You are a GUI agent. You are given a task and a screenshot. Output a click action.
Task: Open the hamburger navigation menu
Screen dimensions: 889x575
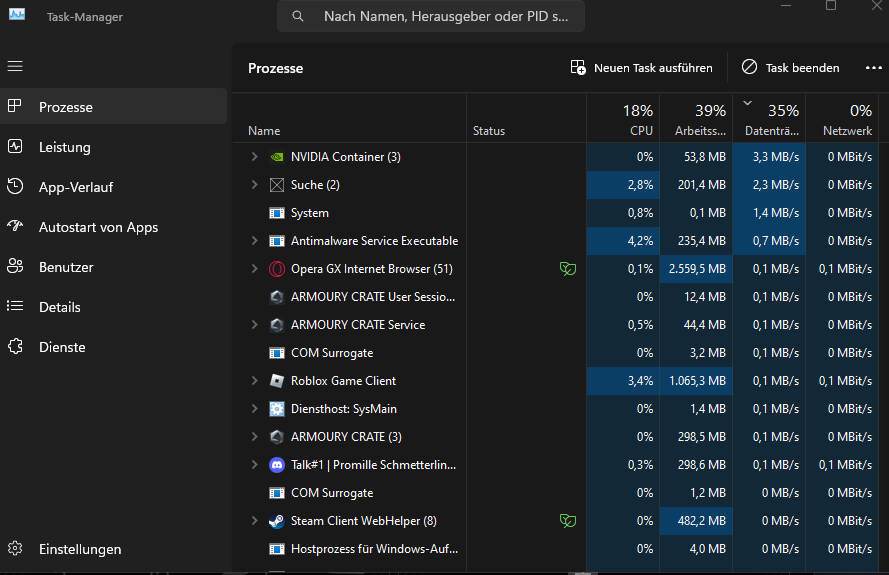(15, 66)
